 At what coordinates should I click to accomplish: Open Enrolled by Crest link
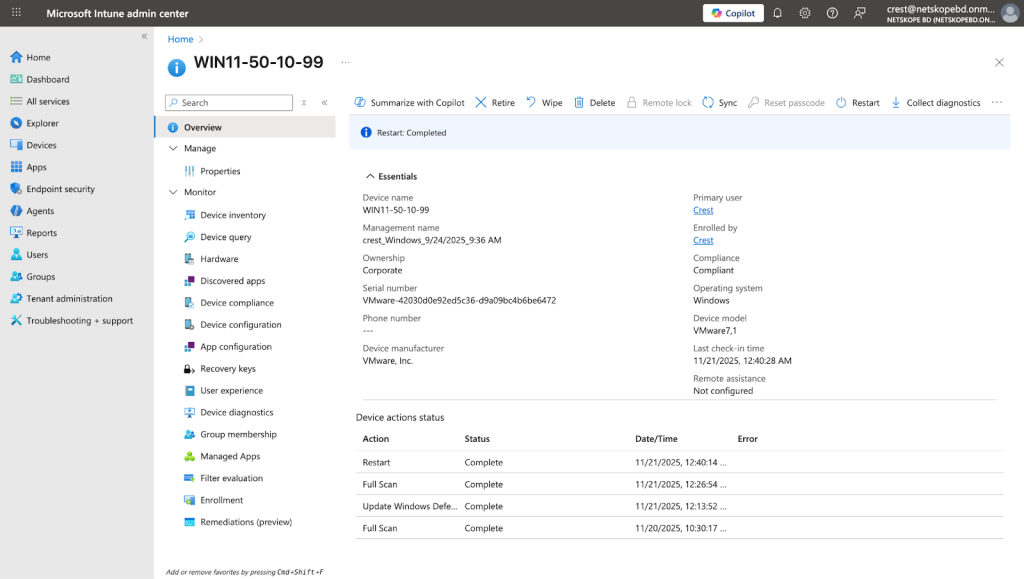point(703,240)
